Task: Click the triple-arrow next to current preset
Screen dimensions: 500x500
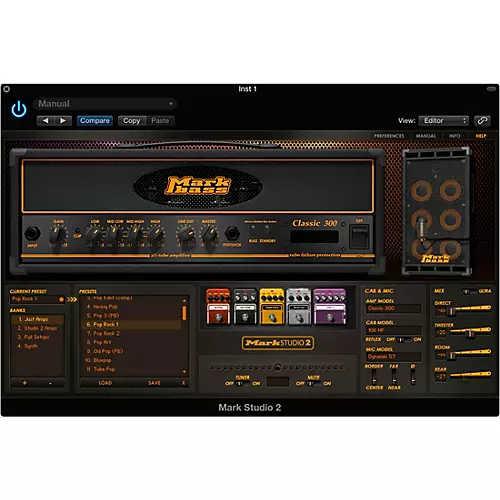Action: click(x=72, y=299)
